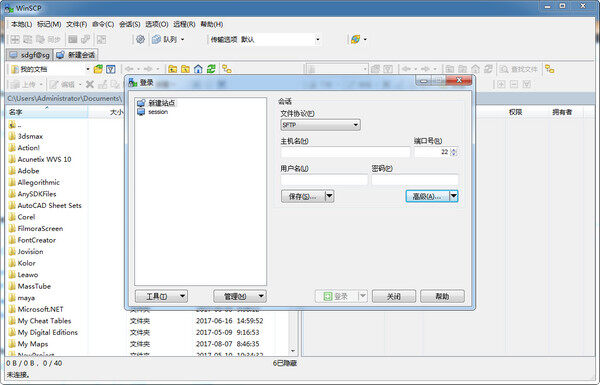The image size is (600, 385).
Task: Click the 高级(A)... advanced button
Action: tap(427, 196)
